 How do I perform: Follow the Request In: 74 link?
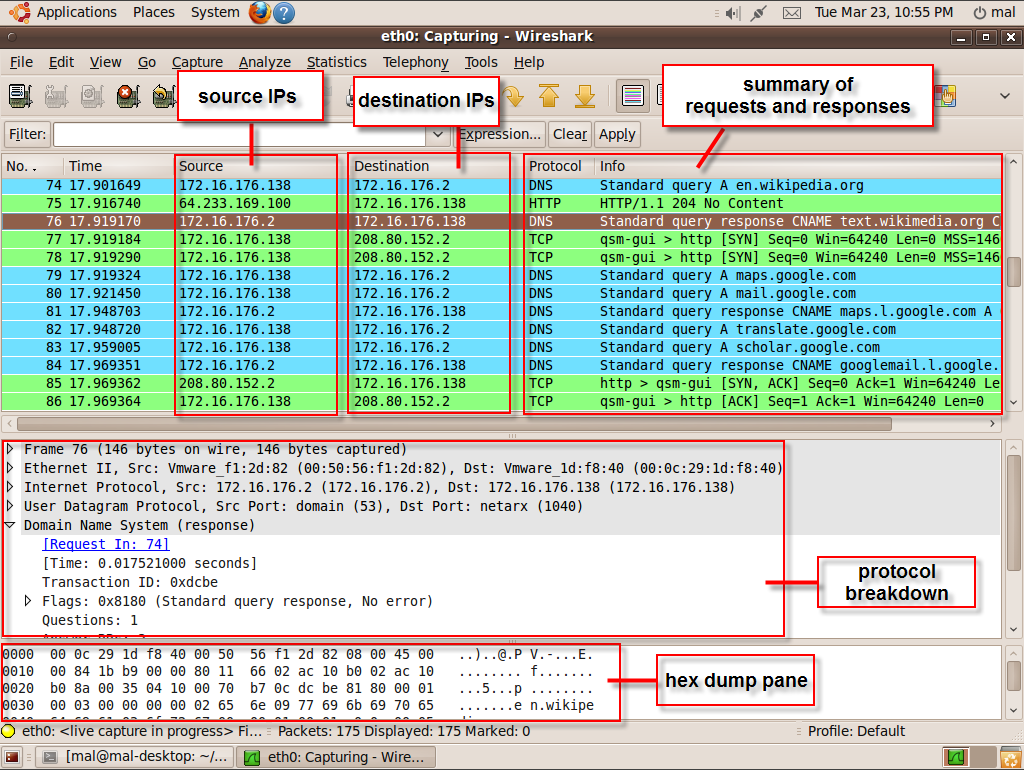coord(106,544)
